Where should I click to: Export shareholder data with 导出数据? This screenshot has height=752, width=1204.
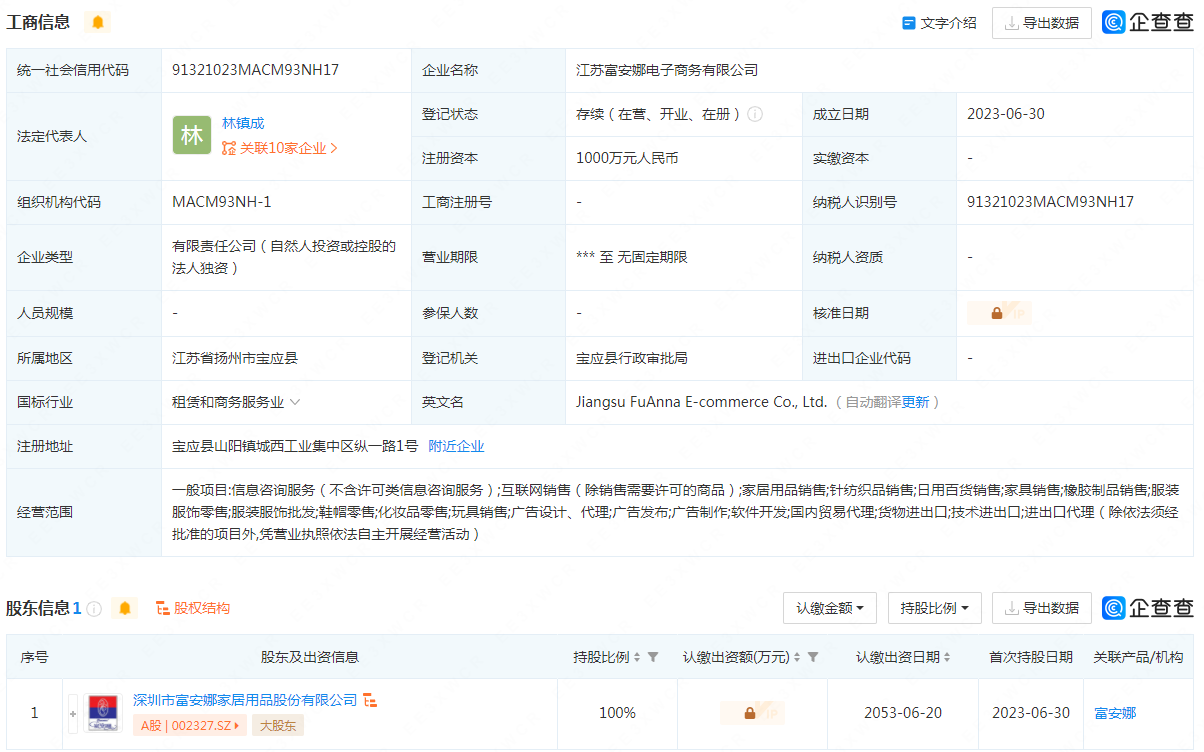click(x=1041, y=608)
